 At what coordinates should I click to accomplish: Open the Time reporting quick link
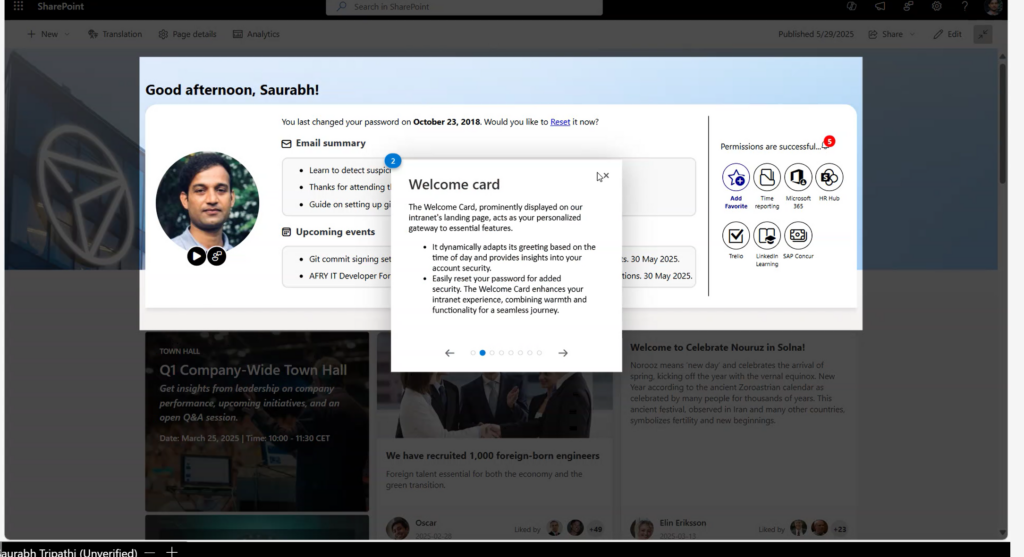click(x=767, y=177)
